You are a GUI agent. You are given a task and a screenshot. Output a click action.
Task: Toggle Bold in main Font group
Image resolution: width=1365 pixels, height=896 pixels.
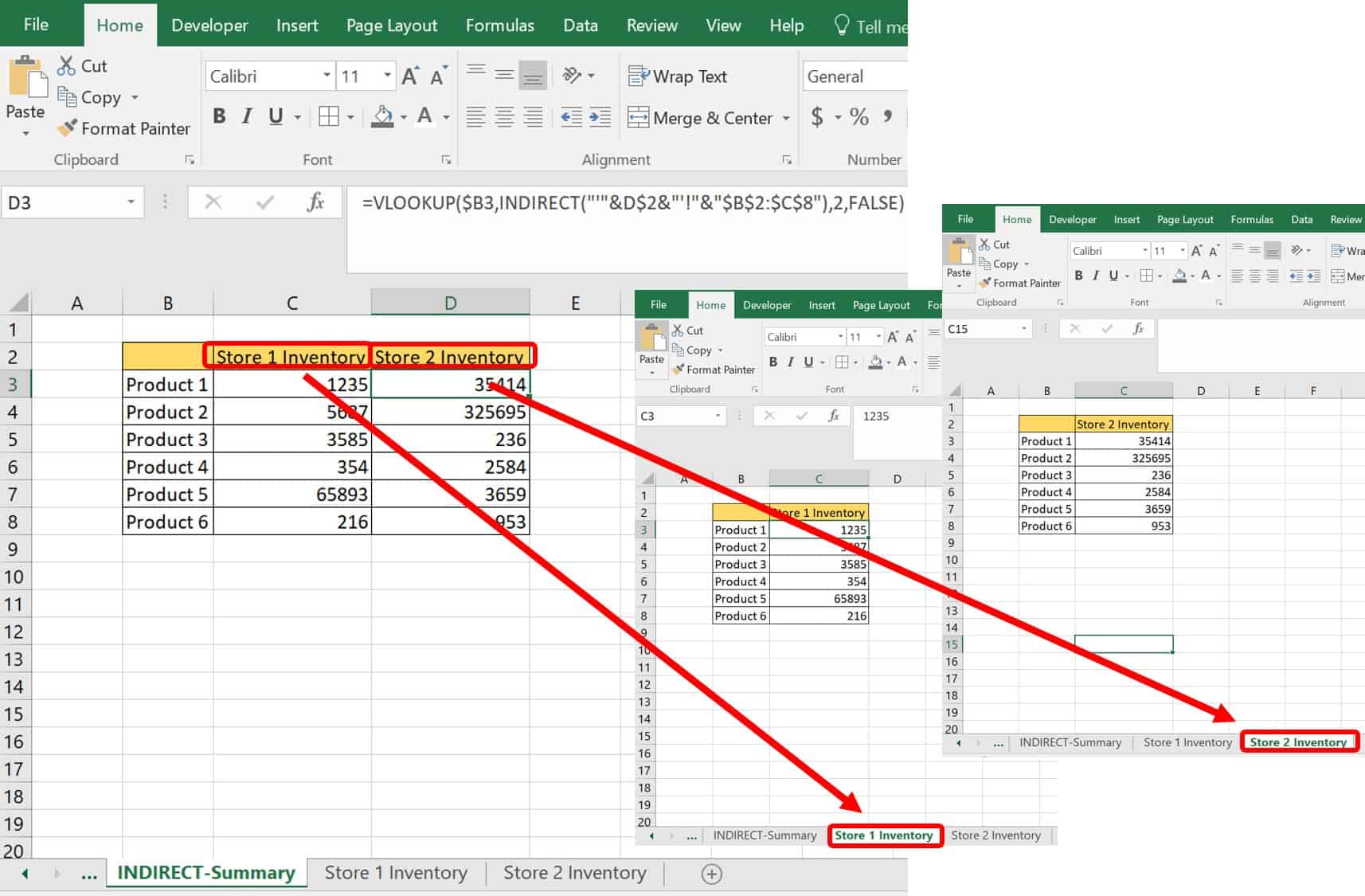pyautogui.click(x=219, y=117)
